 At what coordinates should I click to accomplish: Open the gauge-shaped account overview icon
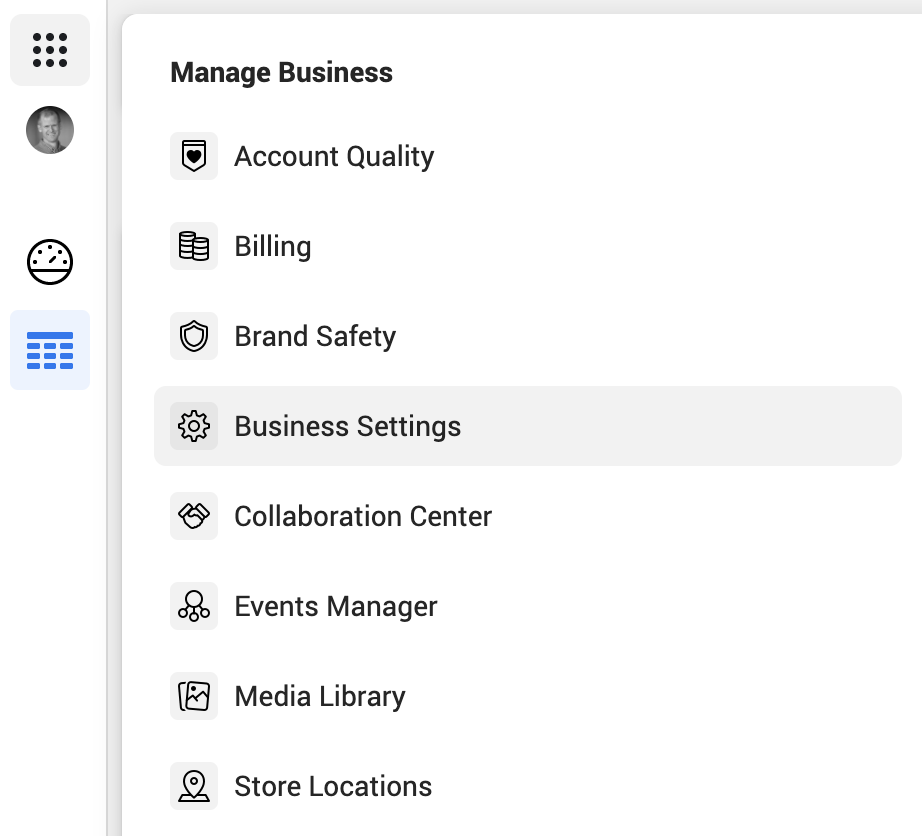click(50, 262)
